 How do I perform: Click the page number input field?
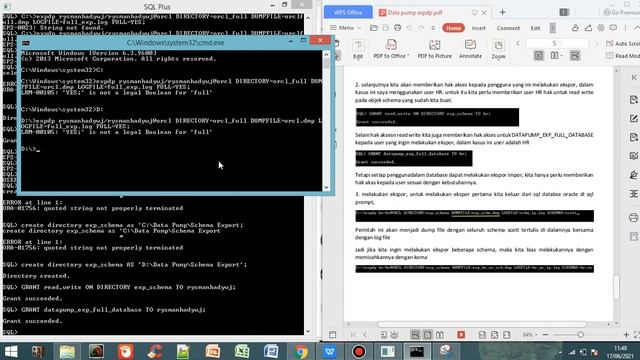[x=557, y=43]
